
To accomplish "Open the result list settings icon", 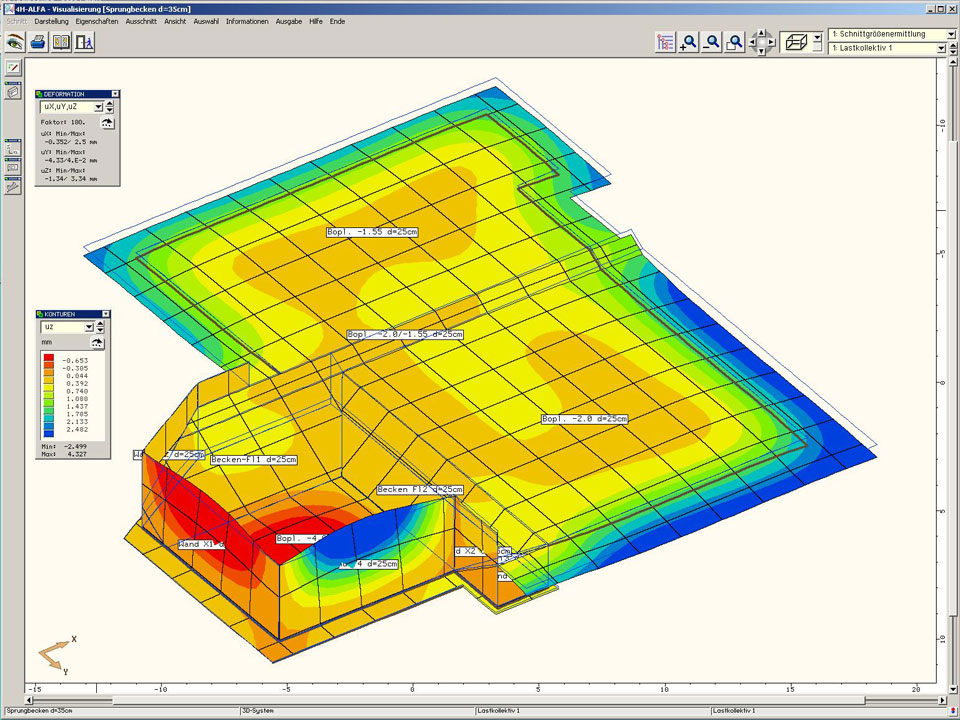I will (665, 42).
